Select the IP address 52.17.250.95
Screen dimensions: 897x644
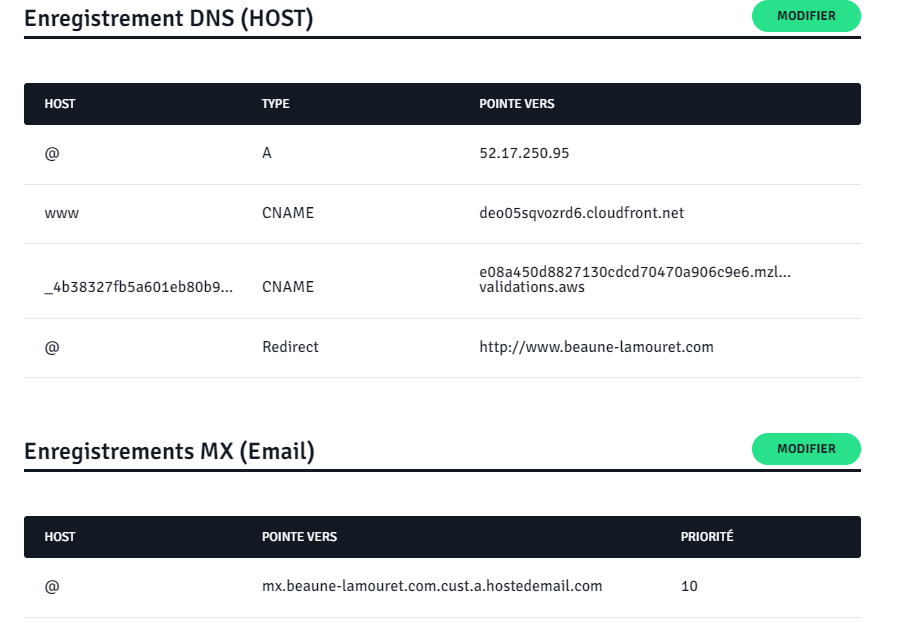coord(524,154)
